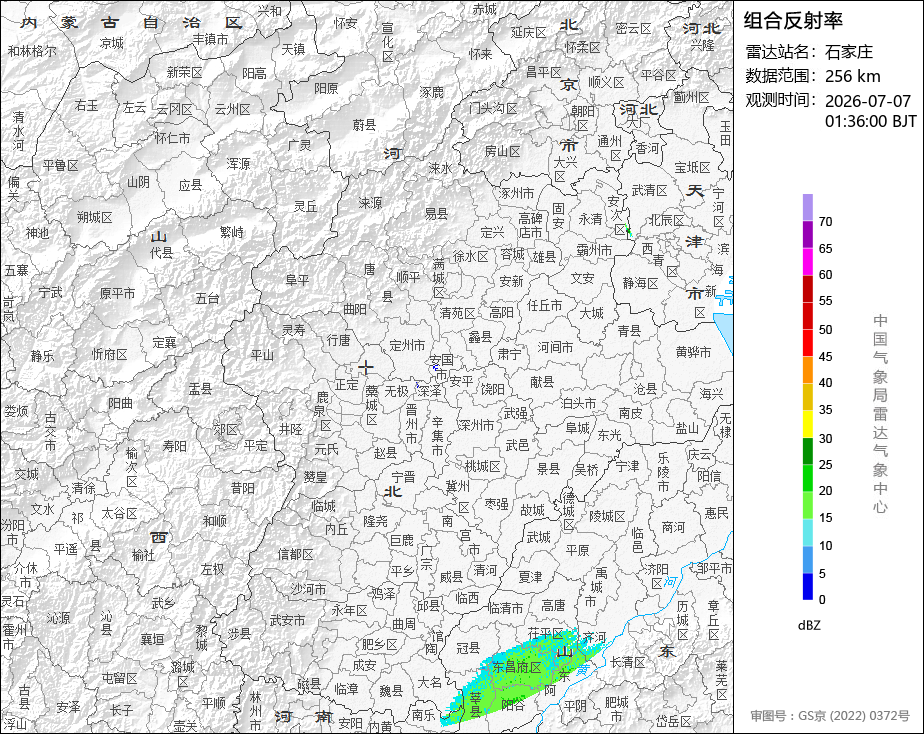This screenshot has height=734, width=924.
Task: Click the 黄骅市 map label
Action: 694,352
